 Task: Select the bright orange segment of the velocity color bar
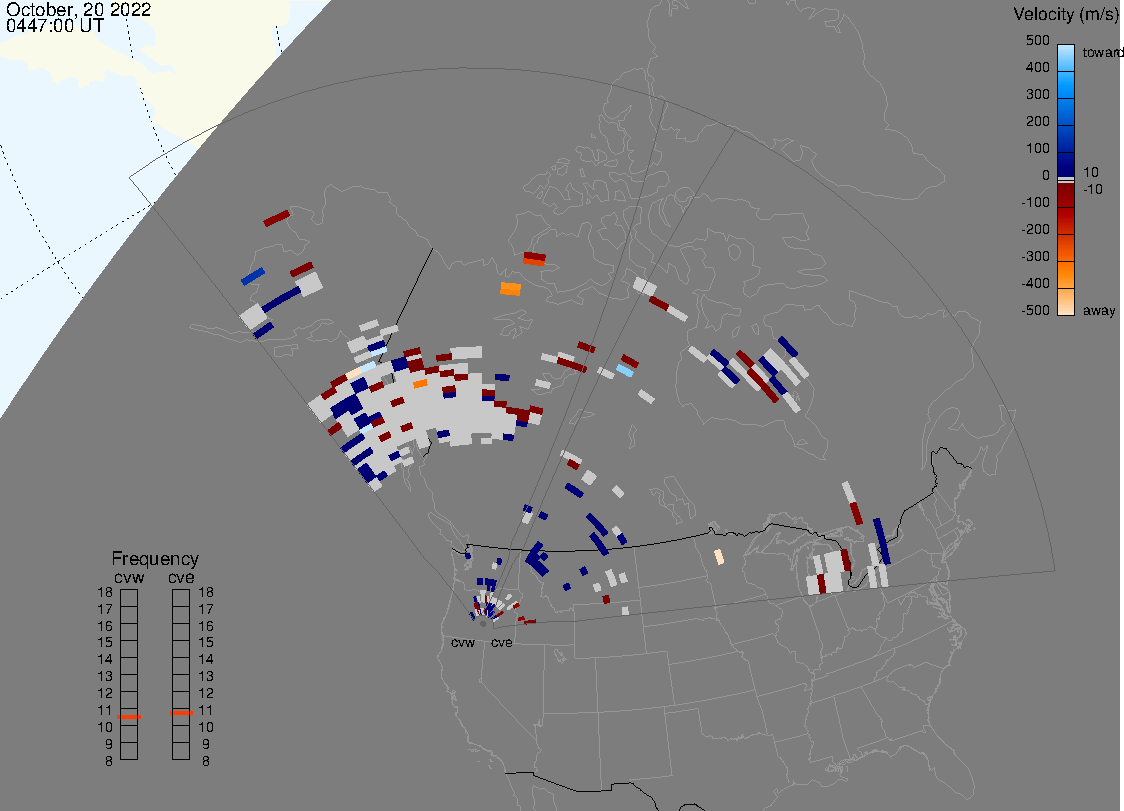[1066, 274]
